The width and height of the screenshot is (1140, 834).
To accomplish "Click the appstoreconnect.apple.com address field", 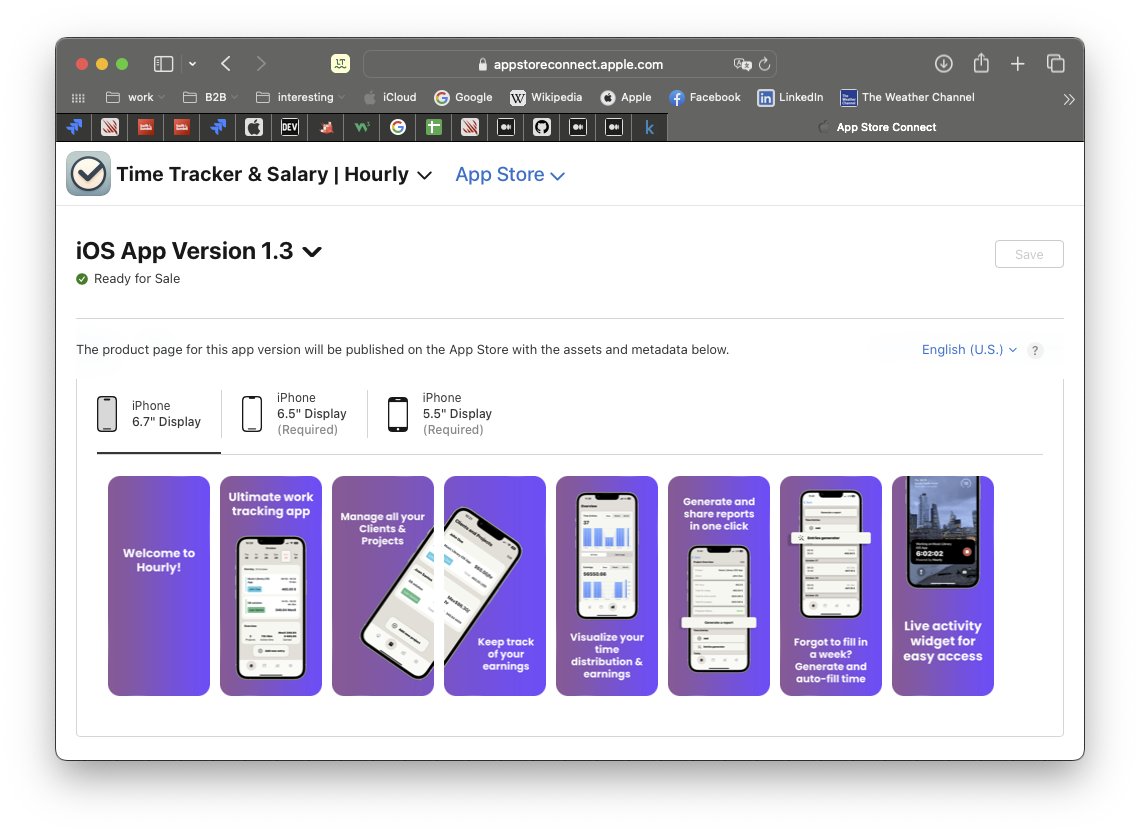I will pos(570,64).
